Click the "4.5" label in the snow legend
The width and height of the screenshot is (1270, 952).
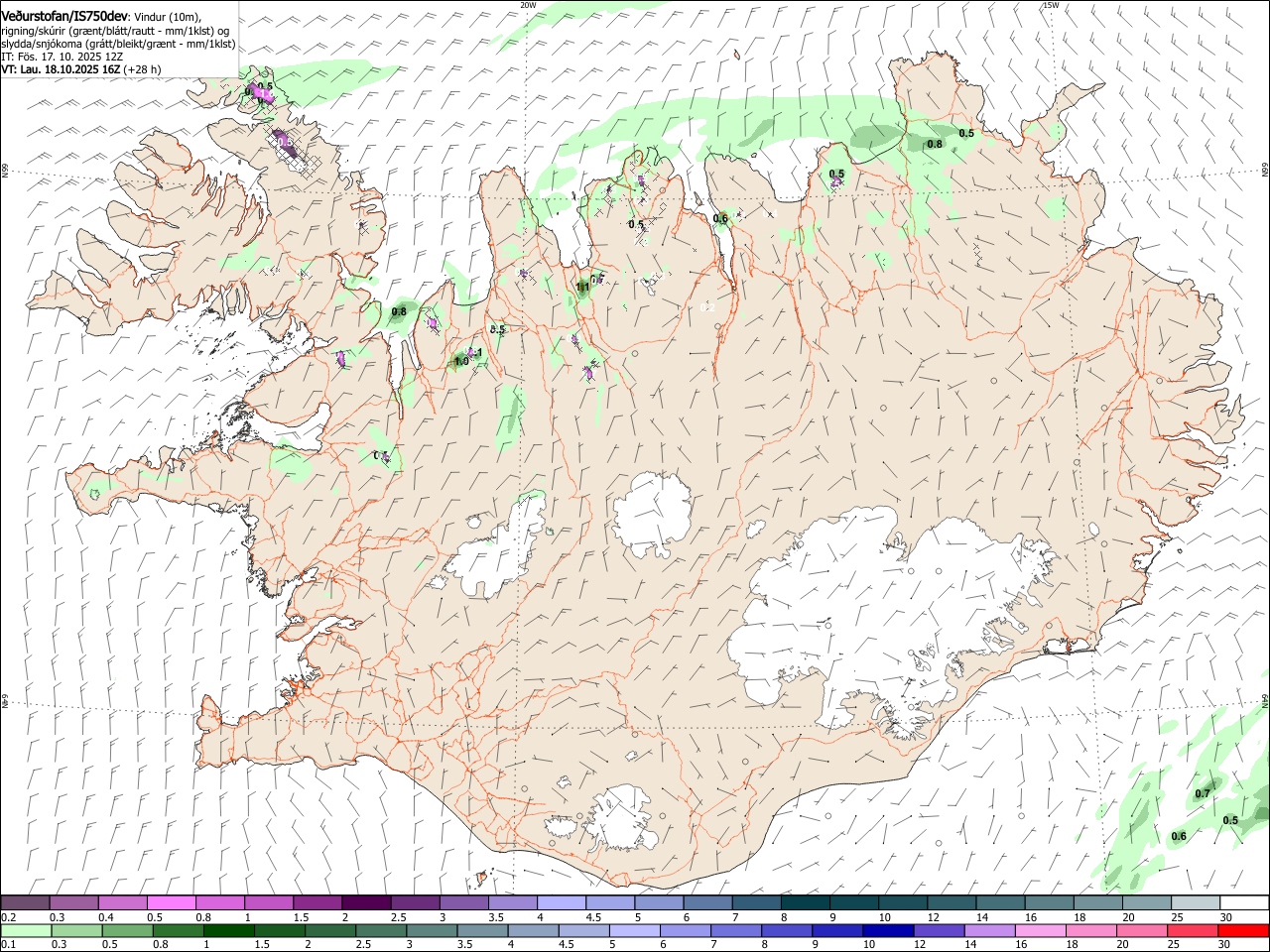[x=593, y=917]
